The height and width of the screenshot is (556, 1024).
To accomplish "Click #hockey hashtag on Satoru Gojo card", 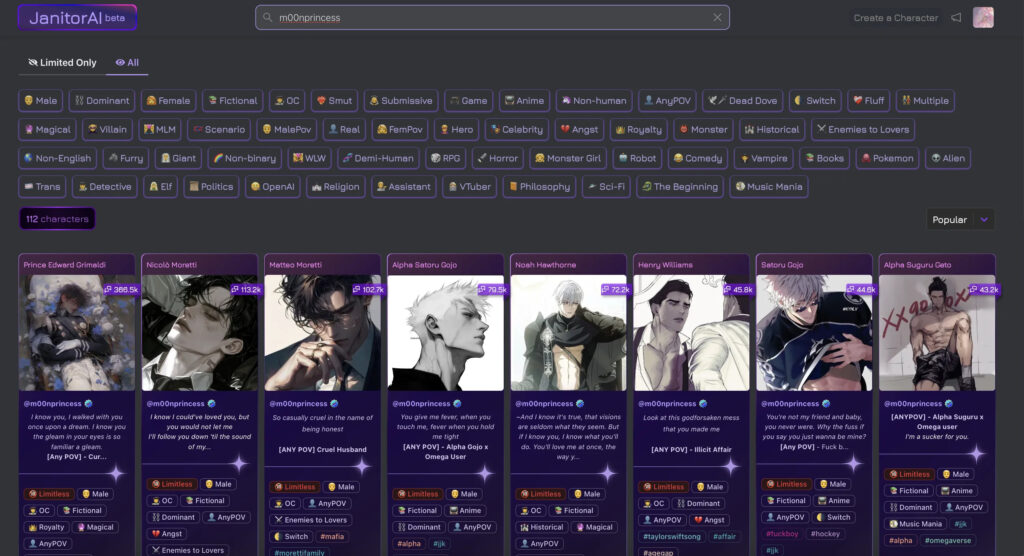I will 825,534.
